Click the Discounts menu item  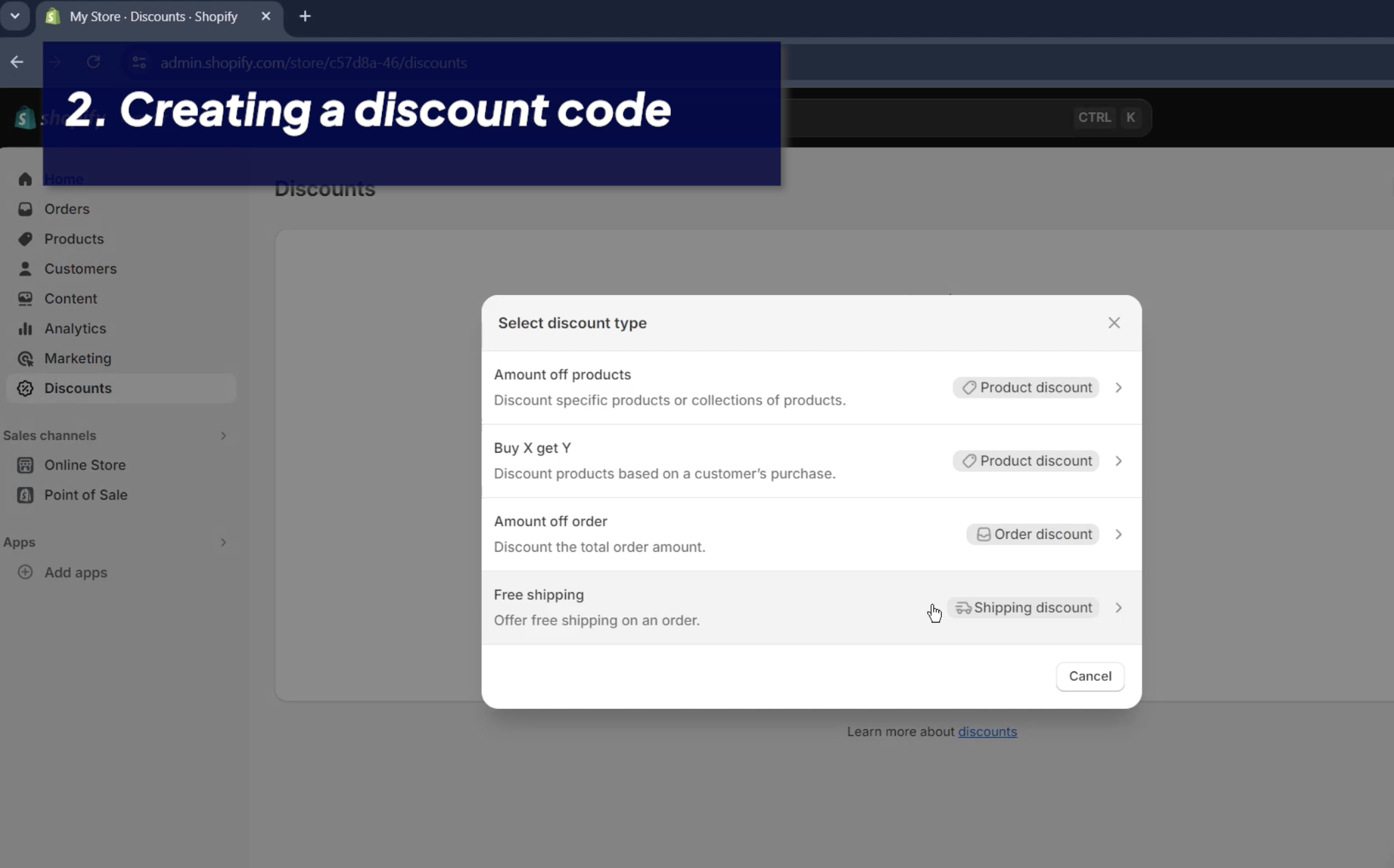coord(78,388)
